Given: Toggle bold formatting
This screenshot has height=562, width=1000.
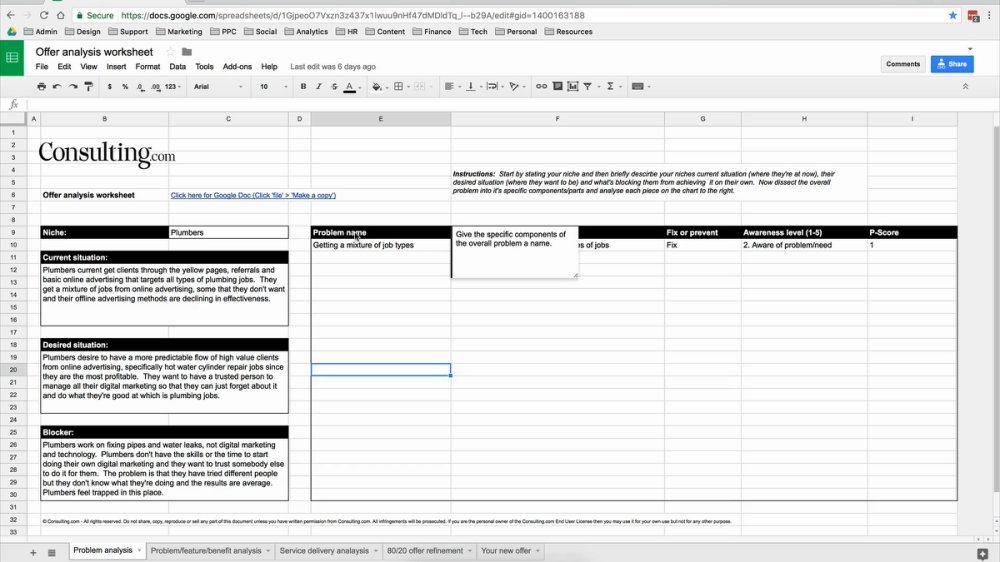Looking at the screenshot, I should [x=303, y=86].
